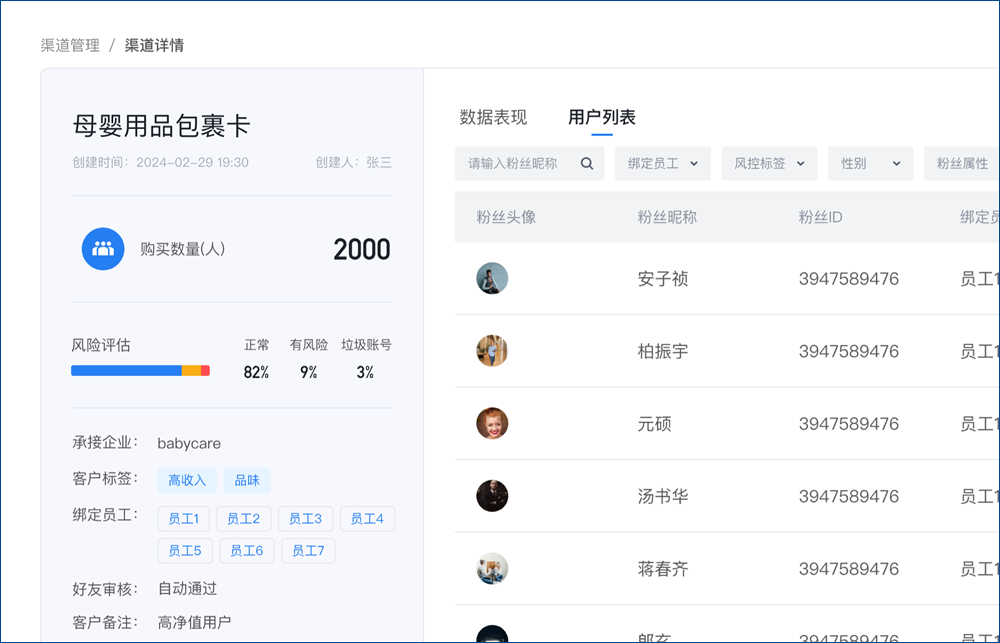Select the 员工4 bound employee tag
This screenshot has height=643, width=1000.
pyautogui.click(x=367, y=519)
